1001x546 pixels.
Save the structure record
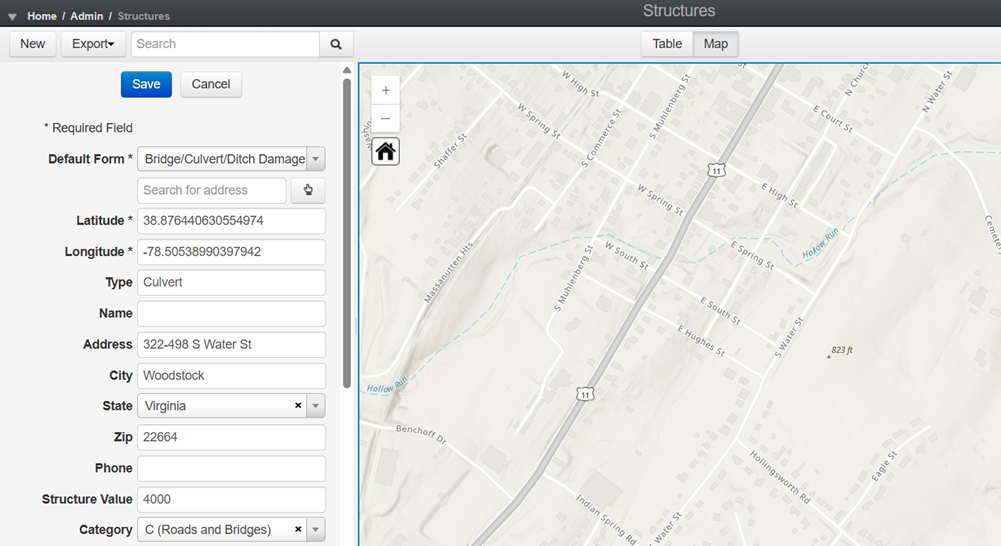point(146,84)
